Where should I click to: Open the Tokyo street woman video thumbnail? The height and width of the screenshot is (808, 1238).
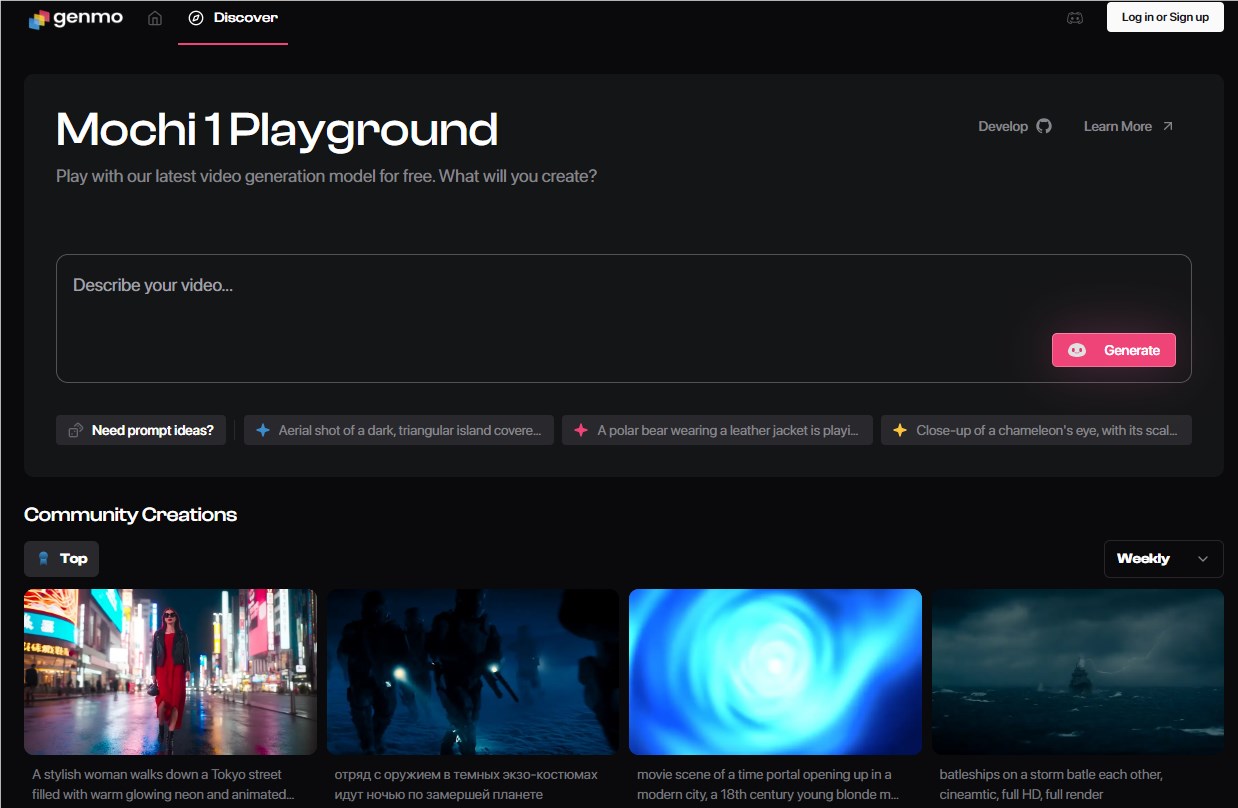[170, 671]
